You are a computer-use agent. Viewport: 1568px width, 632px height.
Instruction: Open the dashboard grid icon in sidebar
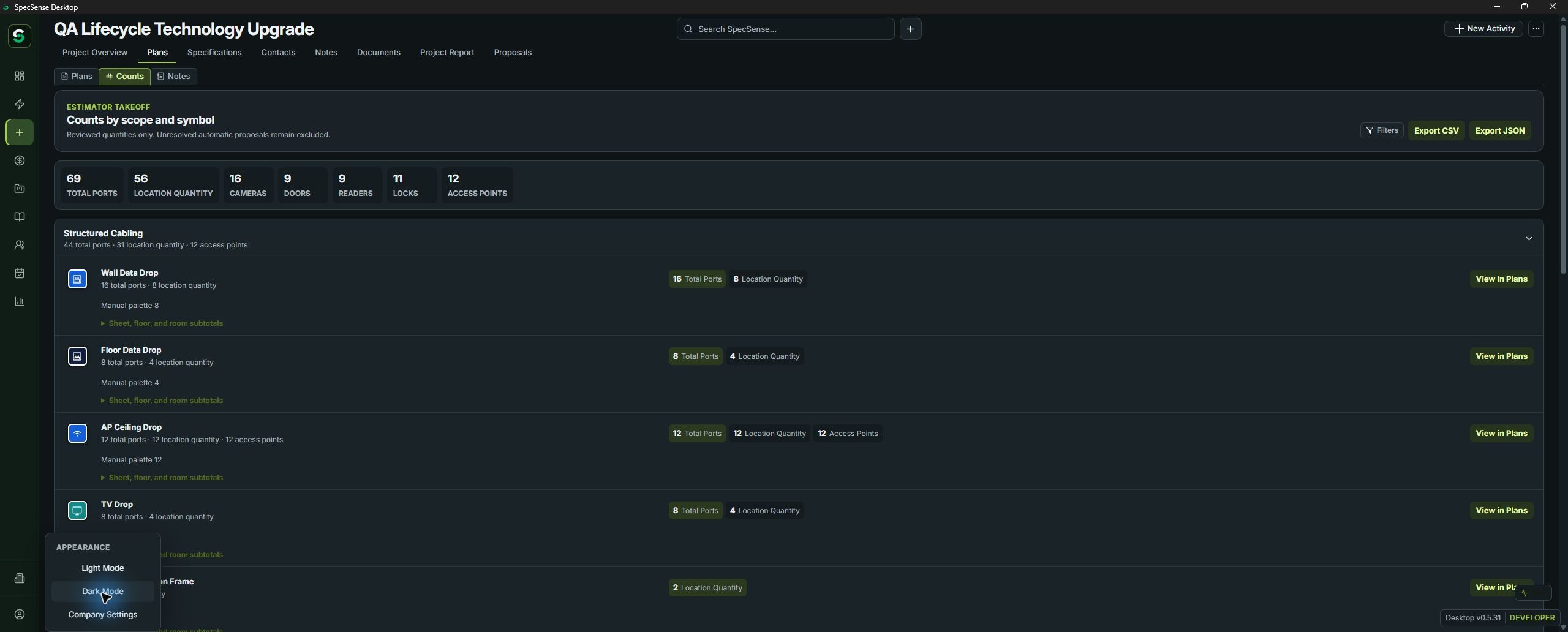(x=20, y=76)
